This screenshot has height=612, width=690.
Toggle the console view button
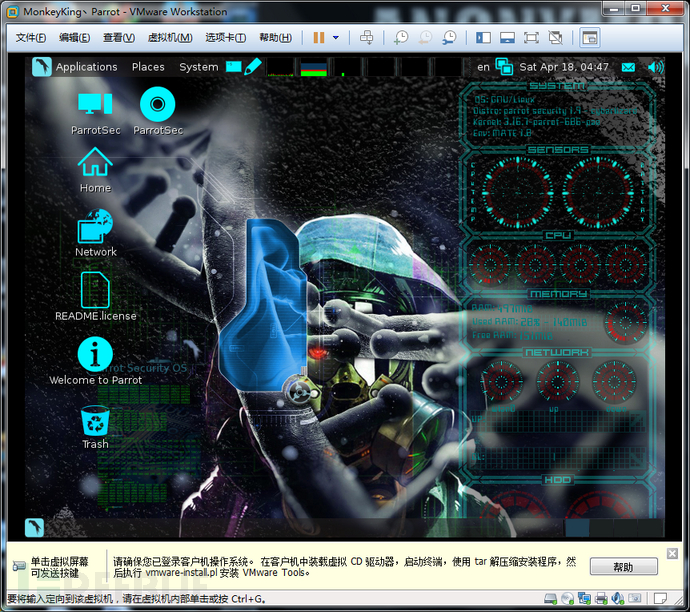[x=589, y=38]
